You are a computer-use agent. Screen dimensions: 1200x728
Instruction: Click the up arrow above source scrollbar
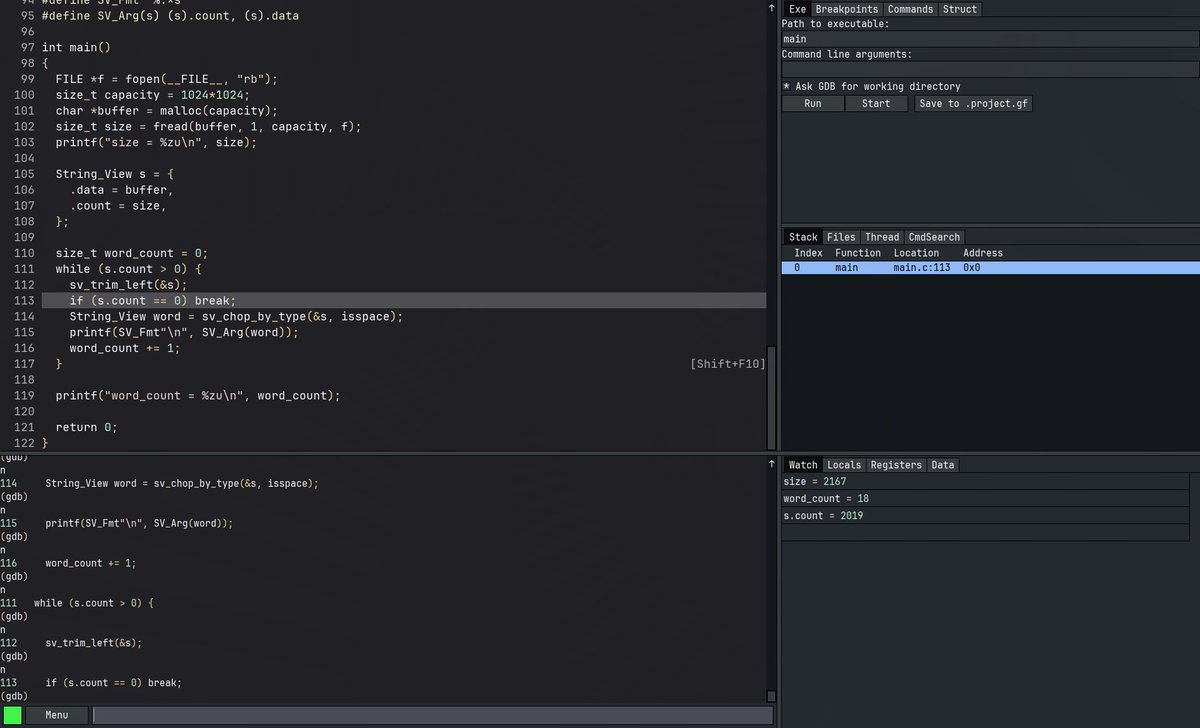[771, 8]
